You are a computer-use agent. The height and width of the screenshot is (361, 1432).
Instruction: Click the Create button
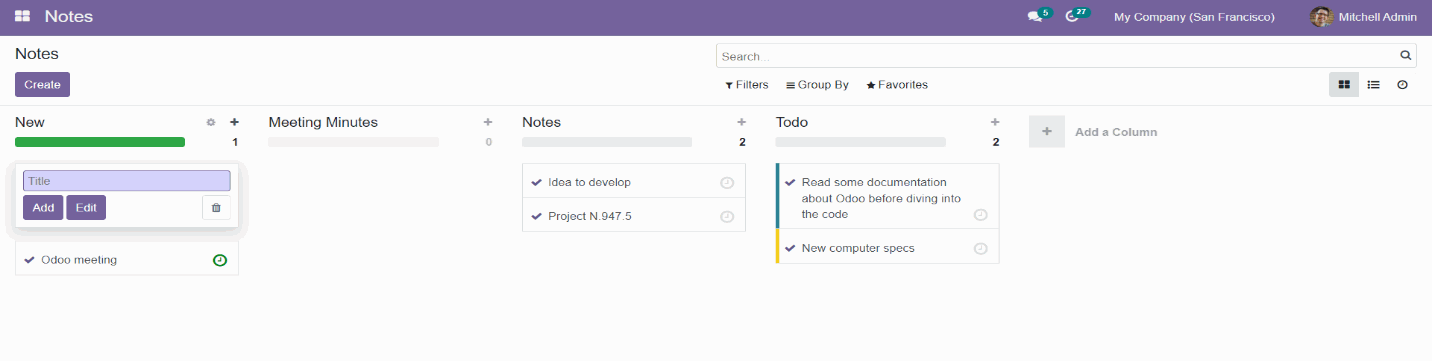pyautogui.click(x=42, y=85)
